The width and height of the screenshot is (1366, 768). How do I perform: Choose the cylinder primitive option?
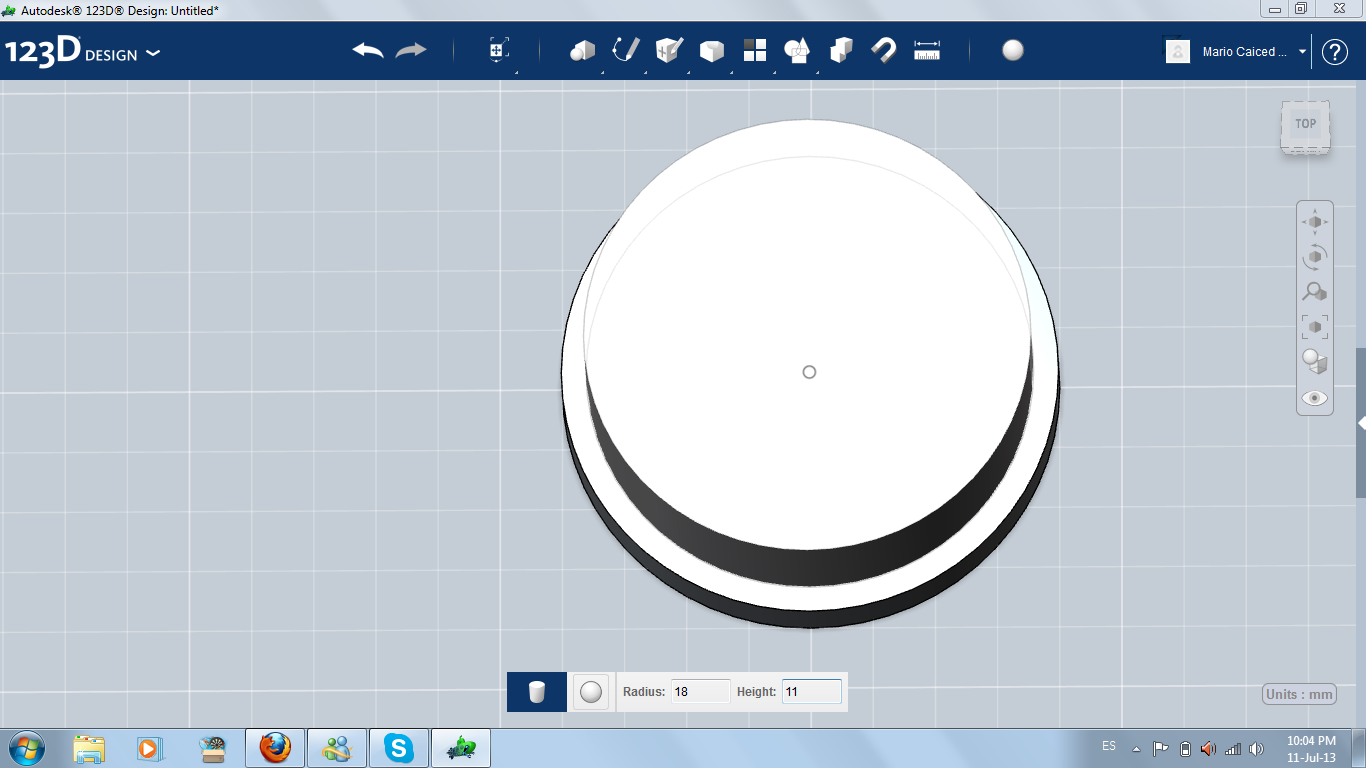[537, 691]
